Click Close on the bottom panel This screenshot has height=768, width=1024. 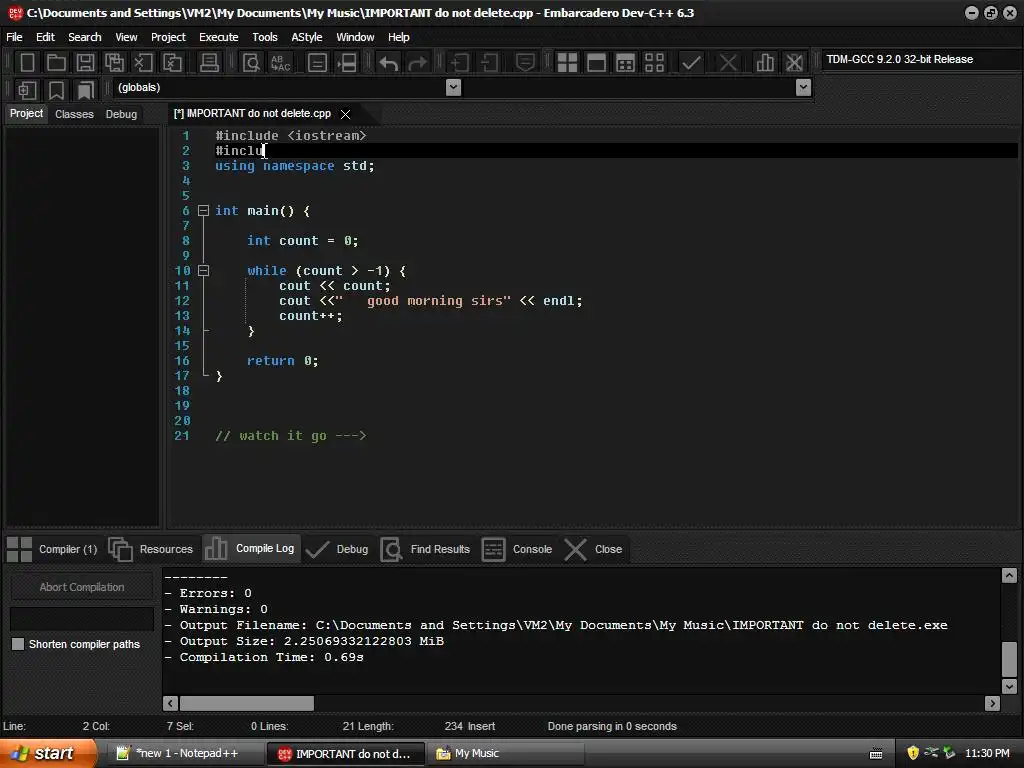click(593, 549)
